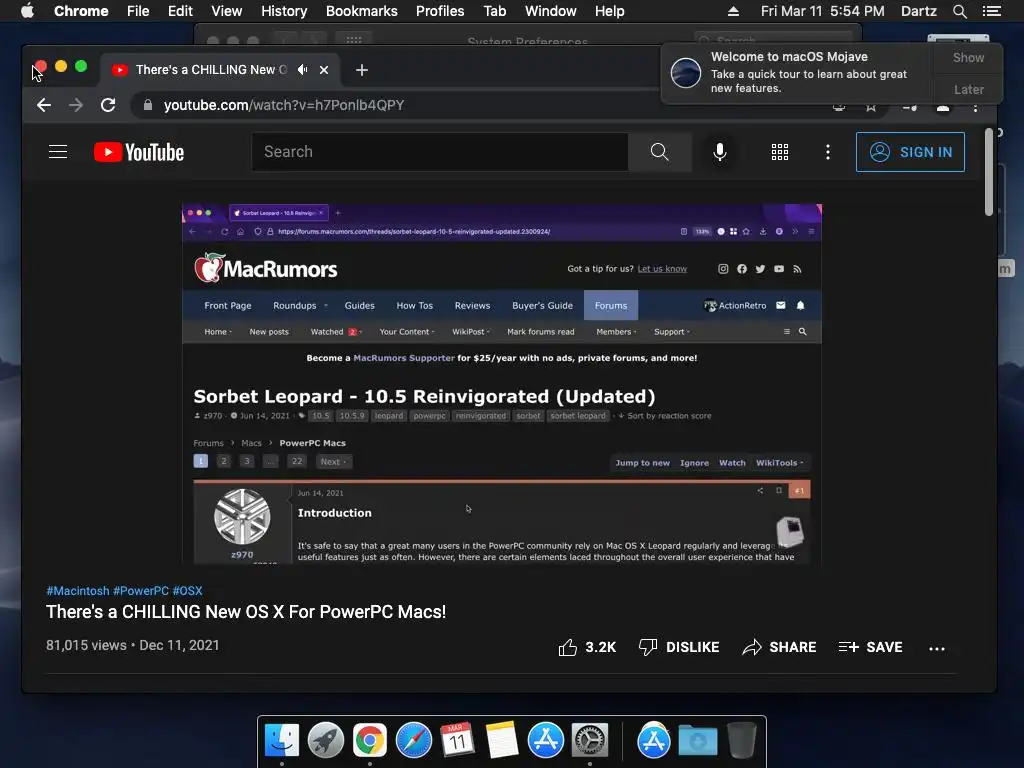Close the YouTube tab
1024x768 pixels.
pyautogui.click(x=324, y=70)
